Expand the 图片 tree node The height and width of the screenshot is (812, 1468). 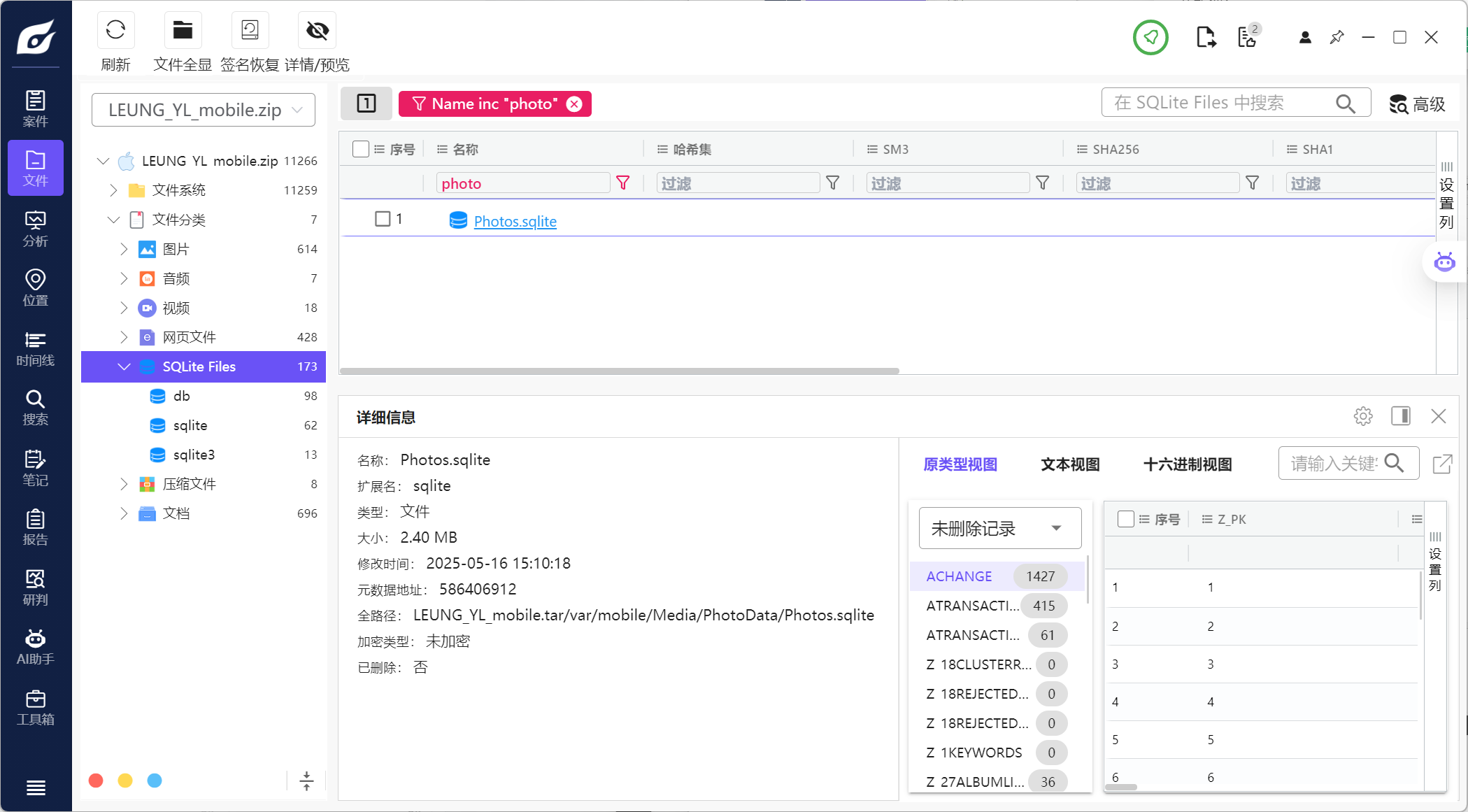(x=124, y=249)
